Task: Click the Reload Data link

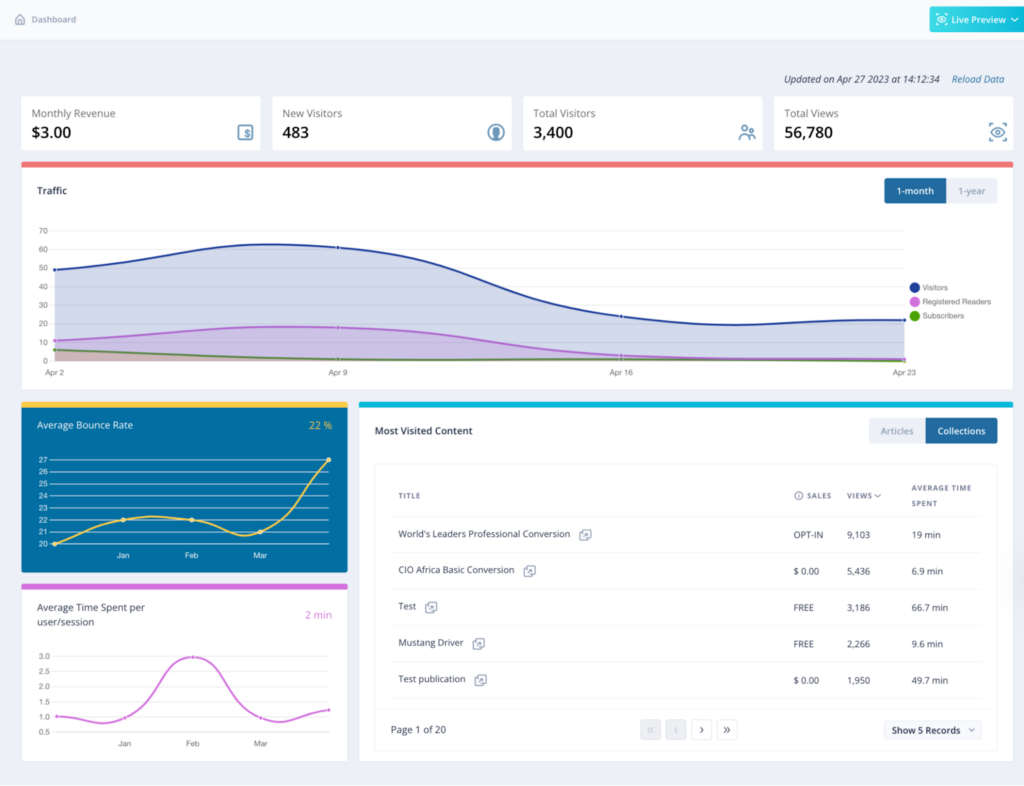Action: 978,79
